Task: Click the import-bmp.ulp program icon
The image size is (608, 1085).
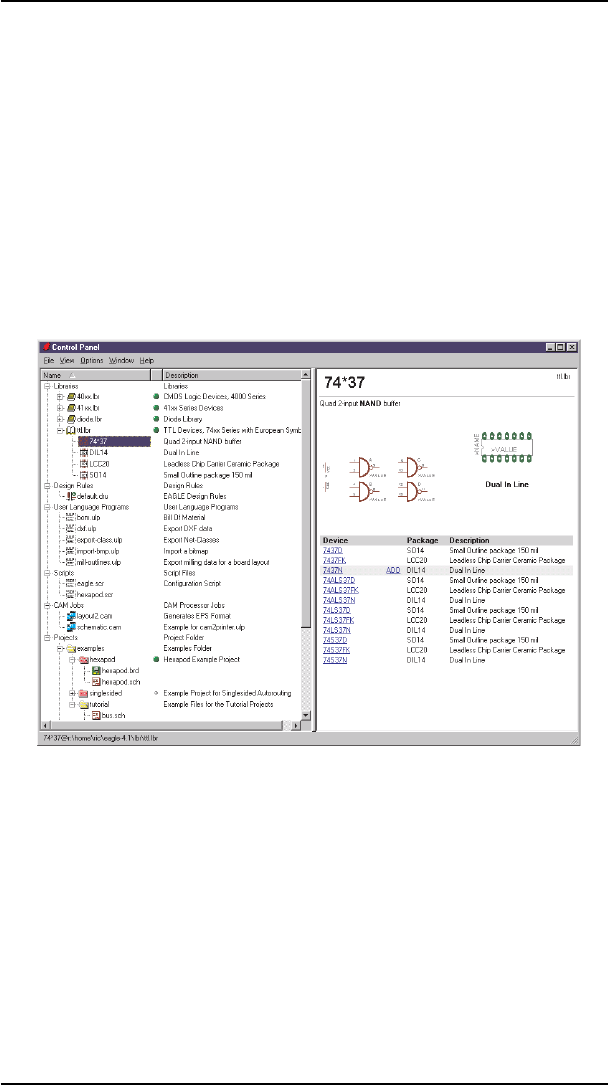Action: coord(71,551)
